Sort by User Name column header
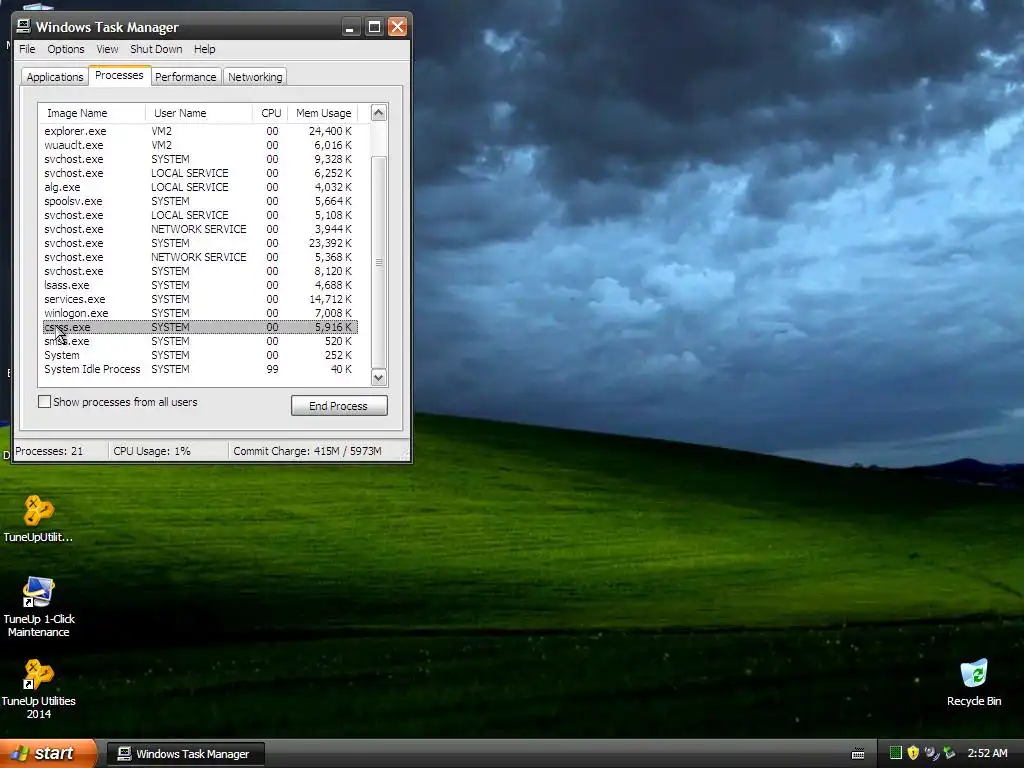 pyautogui.click(x=199, y=113)
